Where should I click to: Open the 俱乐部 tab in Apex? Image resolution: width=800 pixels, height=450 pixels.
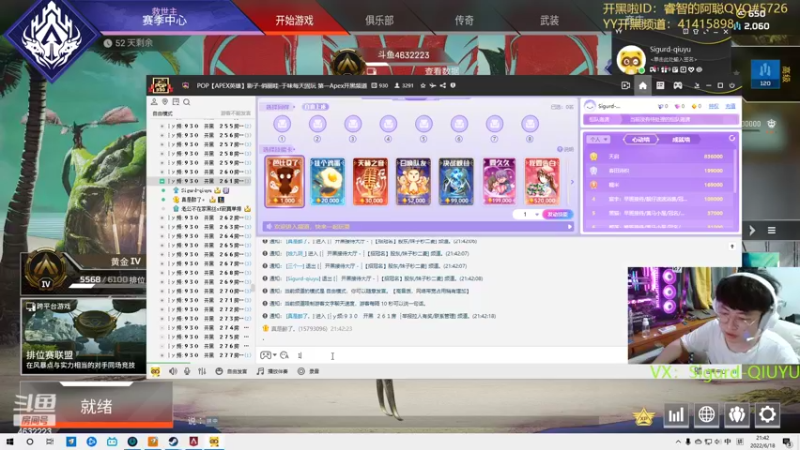pyautogui.click(x=379, y=20)
